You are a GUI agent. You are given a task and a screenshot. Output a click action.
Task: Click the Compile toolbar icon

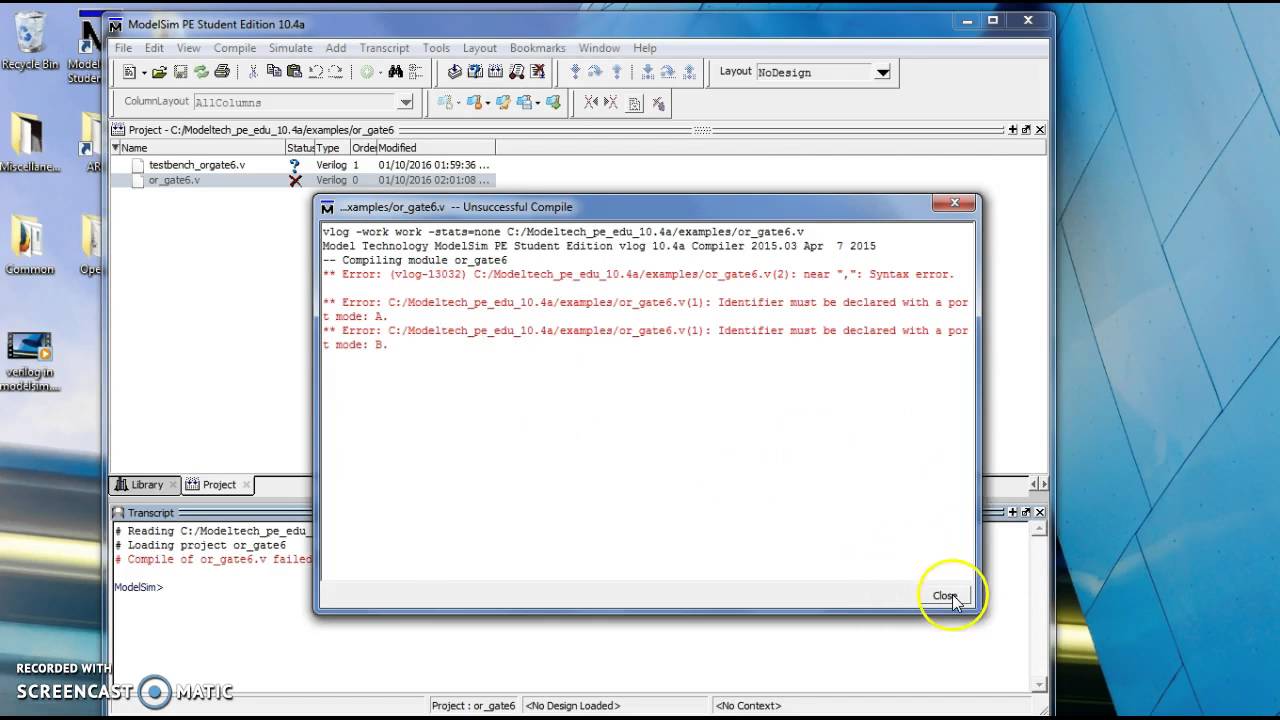(x=455, y=72)
